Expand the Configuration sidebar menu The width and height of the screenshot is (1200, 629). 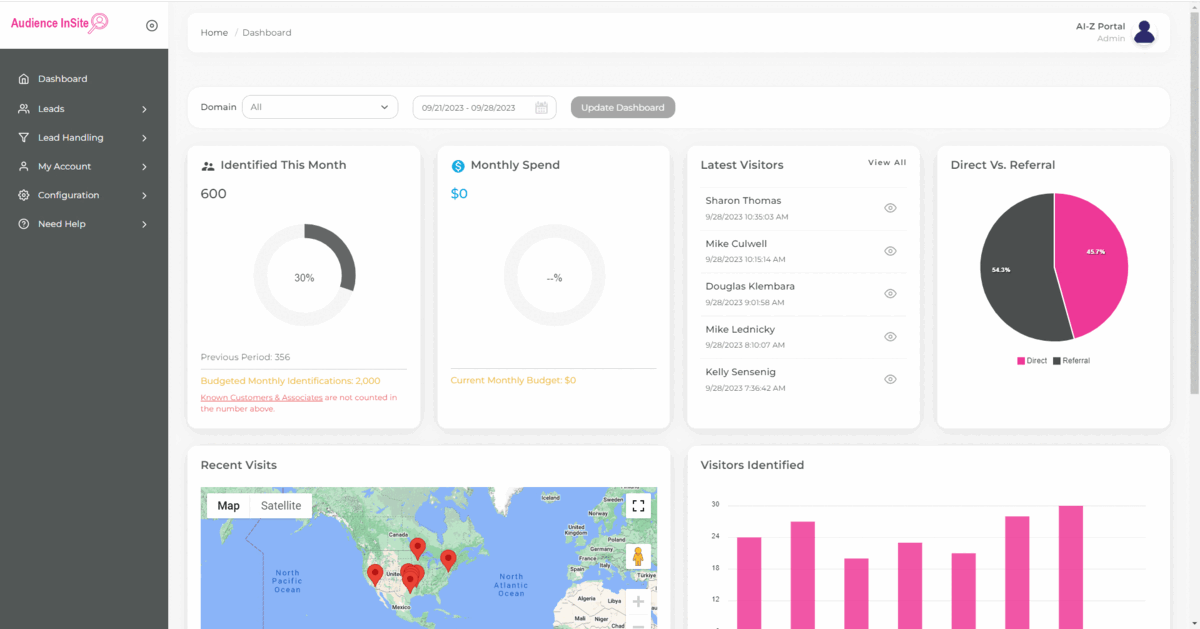tap(83, 196)
